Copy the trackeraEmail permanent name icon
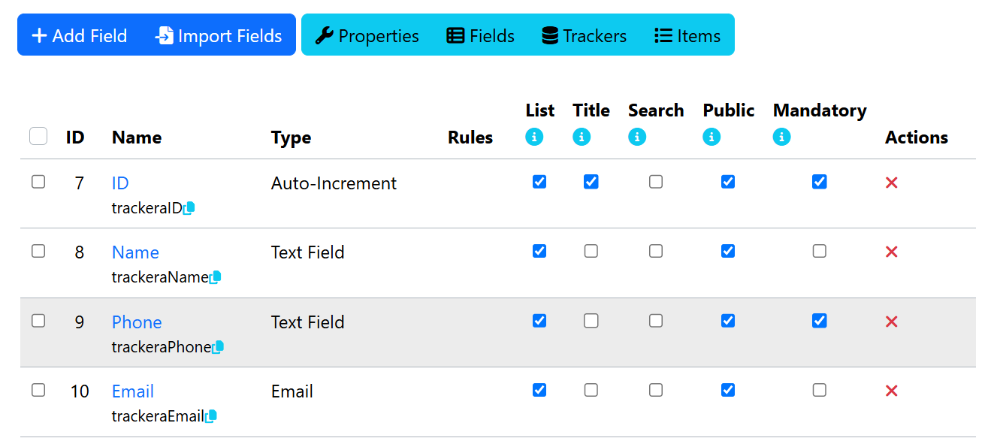The height and width of the screenshot is (446, 1000). coord(211,416)
